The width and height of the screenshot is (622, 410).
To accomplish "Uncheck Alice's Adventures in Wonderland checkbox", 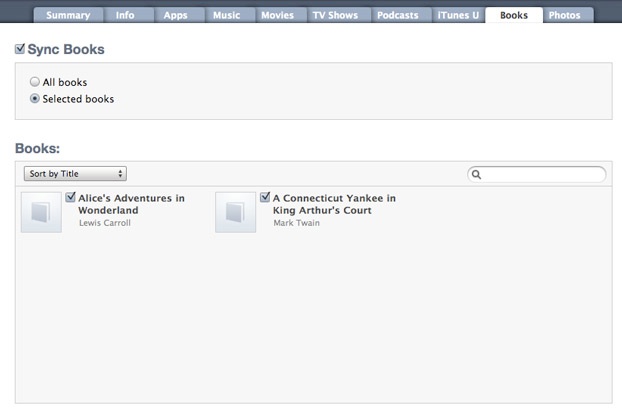I will [71, 197].
